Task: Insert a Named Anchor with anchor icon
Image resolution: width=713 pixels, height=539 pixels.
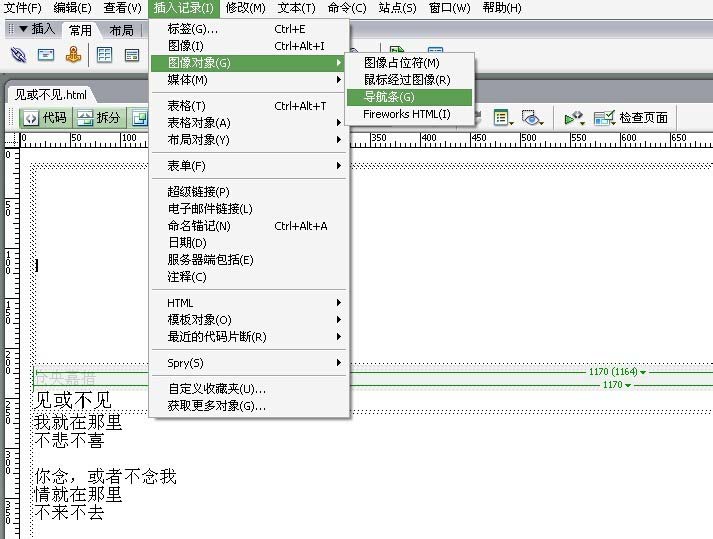Action: point(72,54)
